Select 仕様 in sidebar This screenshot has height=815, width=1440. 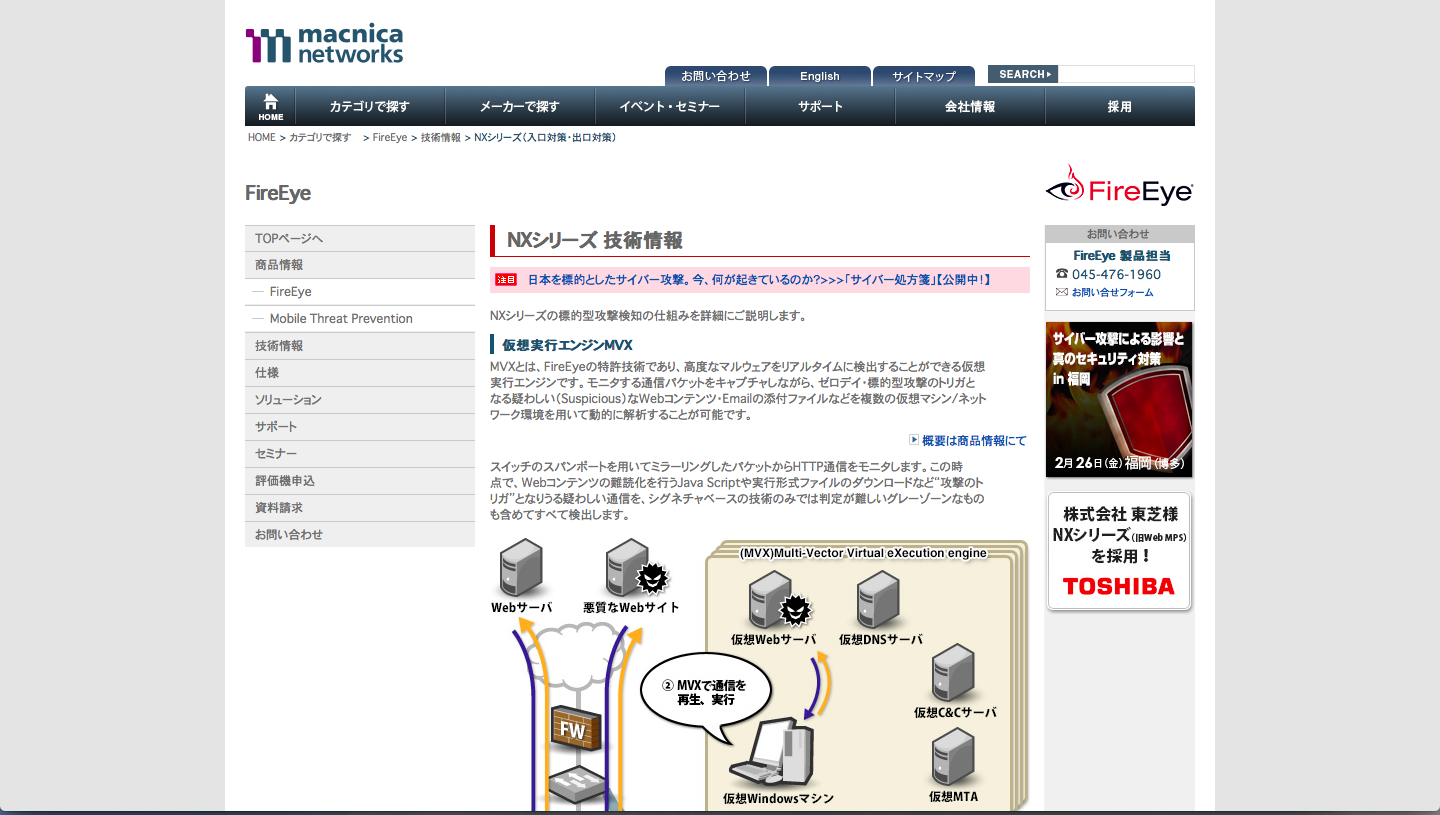pos(360,373)
